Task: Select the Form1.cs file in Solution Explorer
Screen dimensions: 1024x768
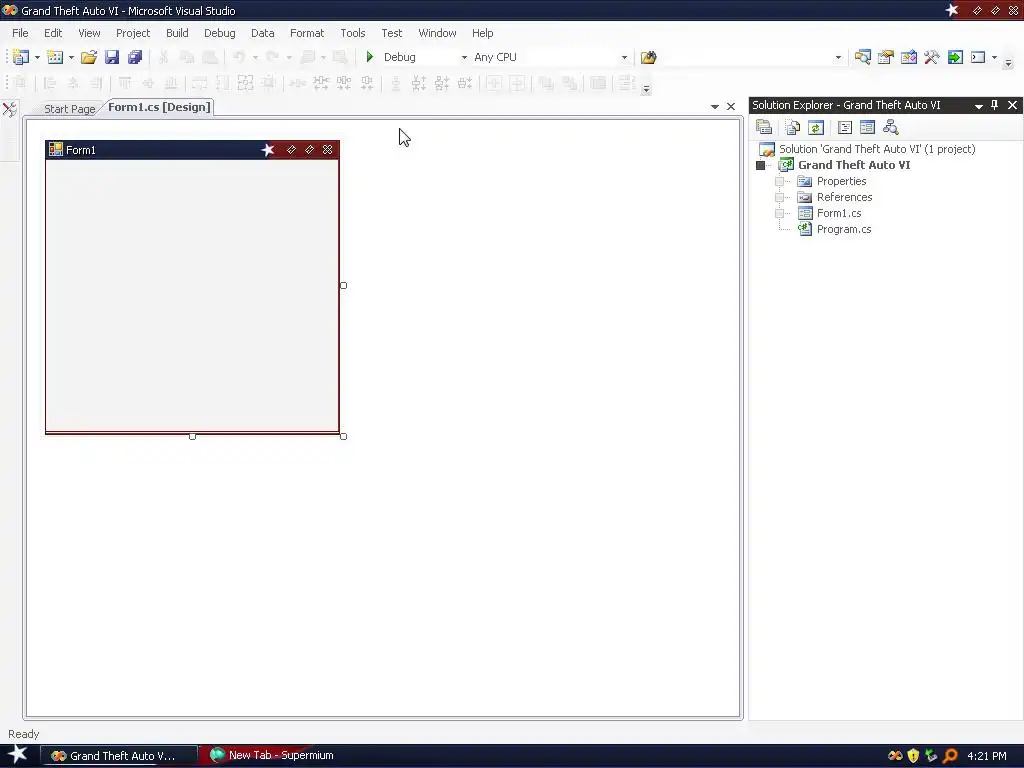Action: click(x=839, y=214)
